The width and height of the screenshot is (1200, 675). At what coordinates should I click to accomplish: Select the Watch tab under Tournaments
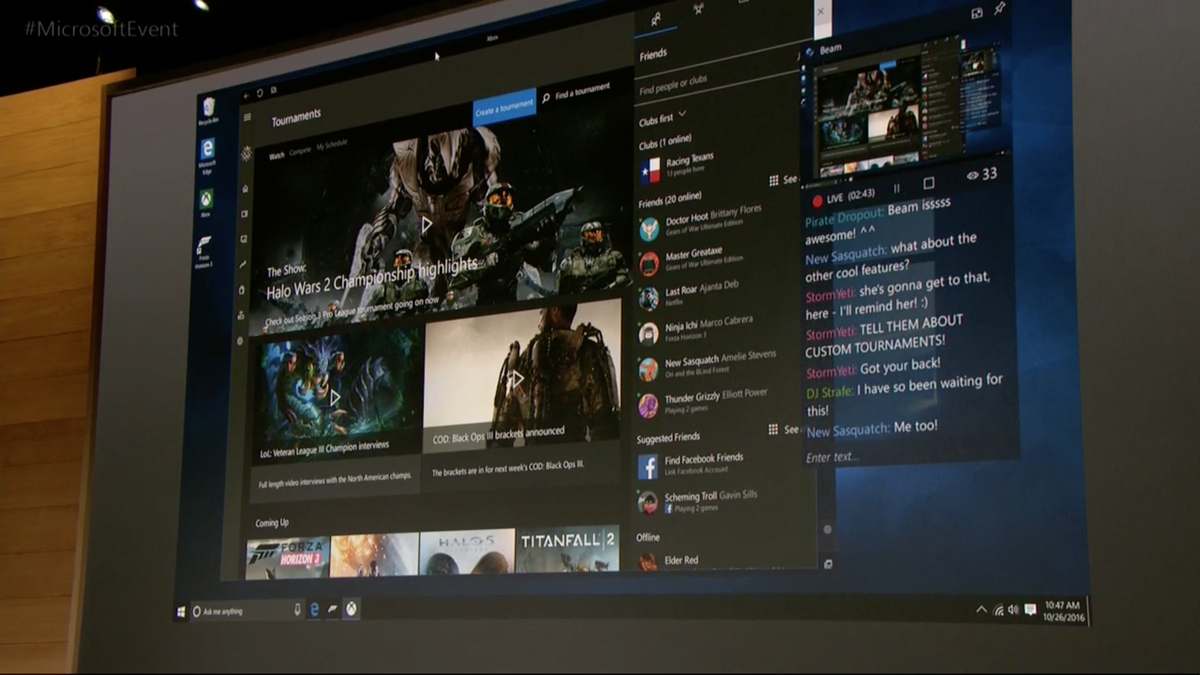[x=275, y=155]
